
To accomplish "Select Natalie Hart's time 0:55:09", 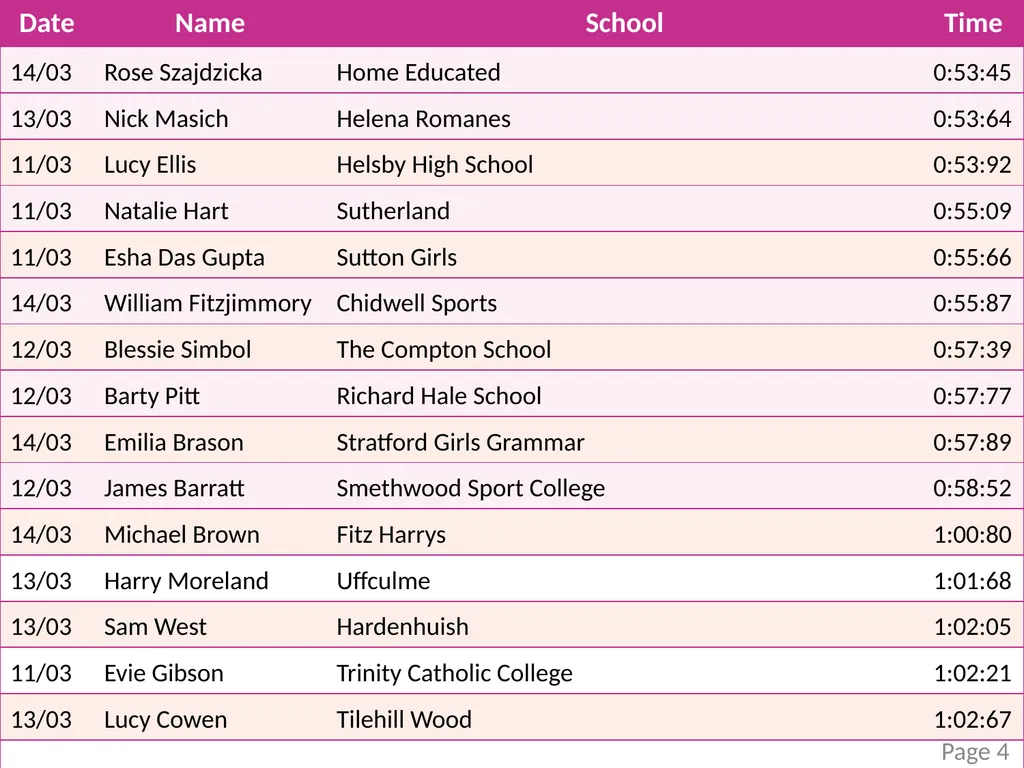I will (x=972, y=211).
